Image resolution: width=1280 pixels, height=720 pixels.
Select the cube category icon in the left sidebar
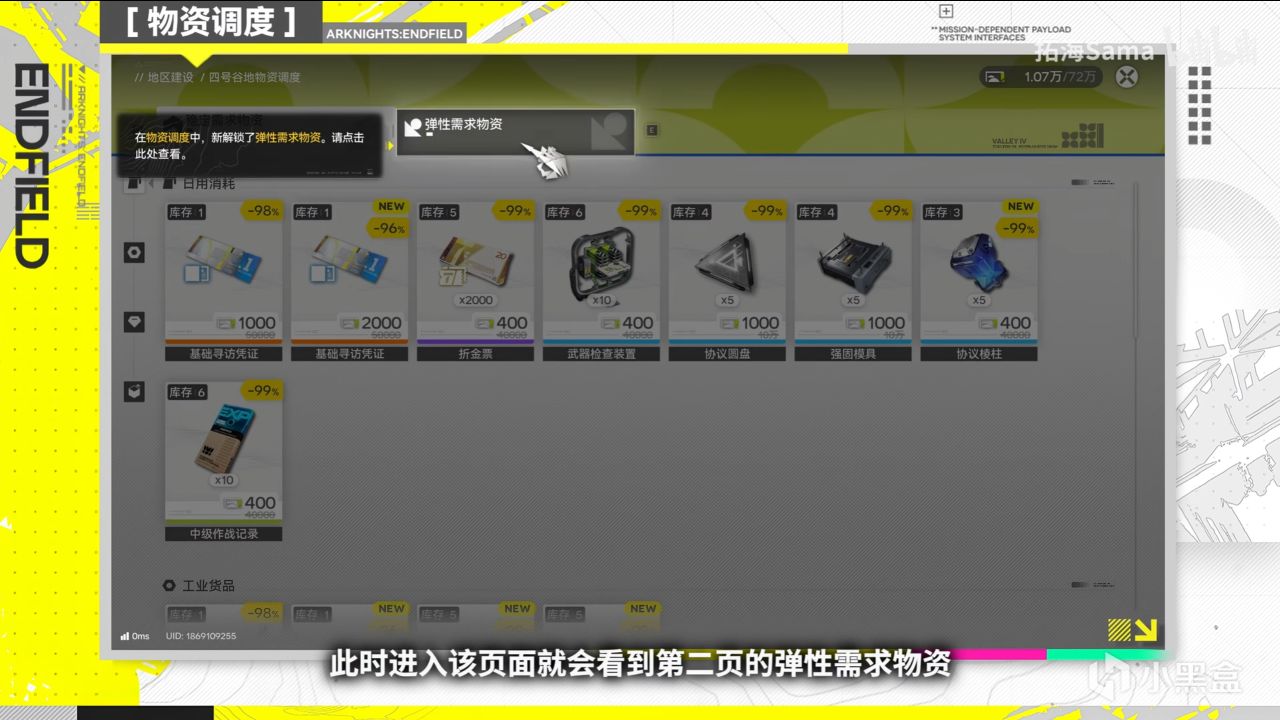point(134,391)
